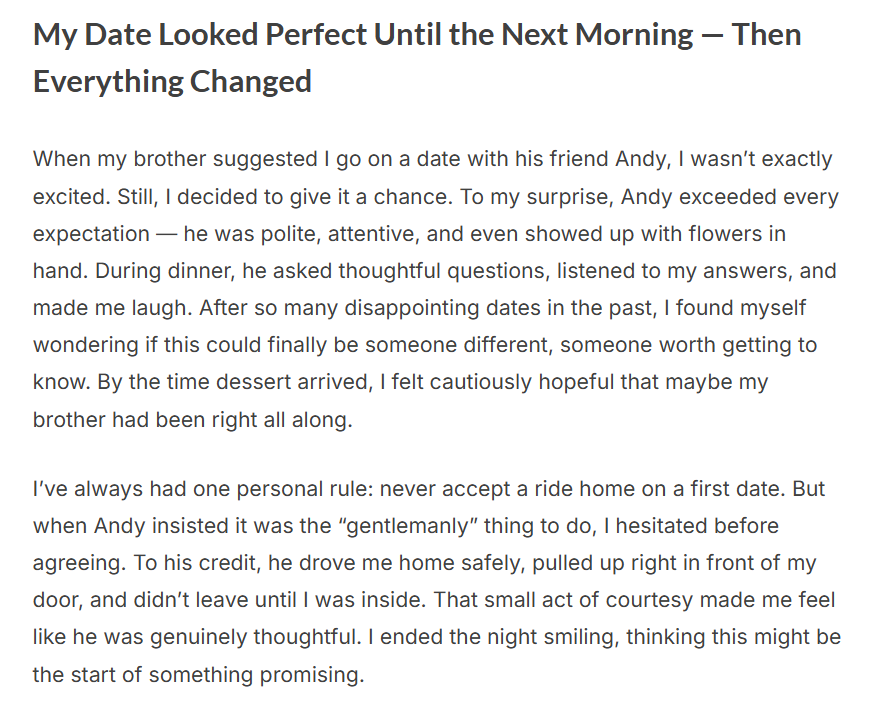
Task: Click "Everything Changed" in the headline
Action: tap(172, 81)
